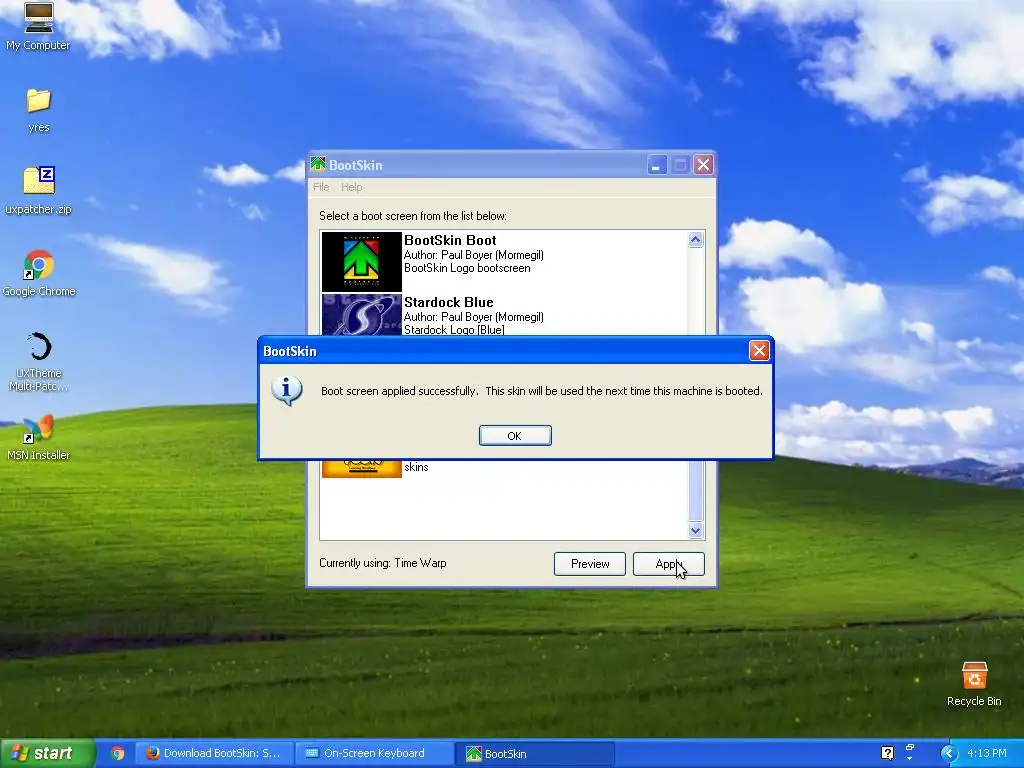Close the main BootSkin window

tap(703, 165)
